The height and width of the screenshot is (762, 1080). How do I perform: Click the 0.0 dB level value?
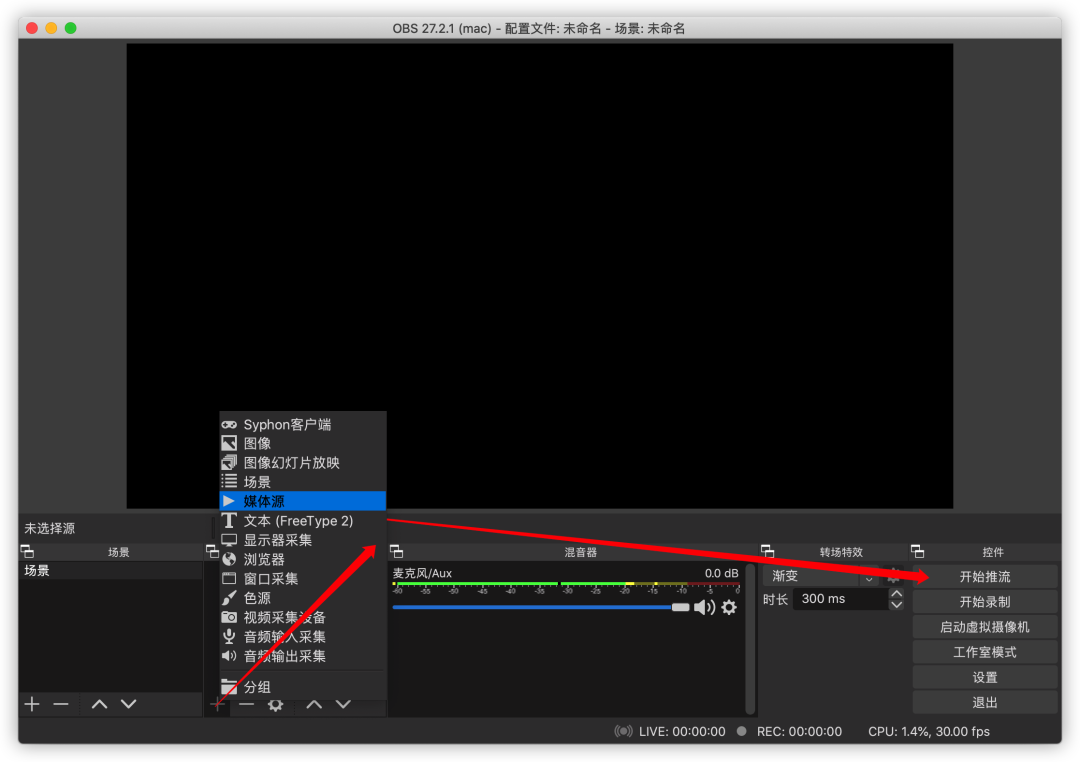click(x=721, y=573)
